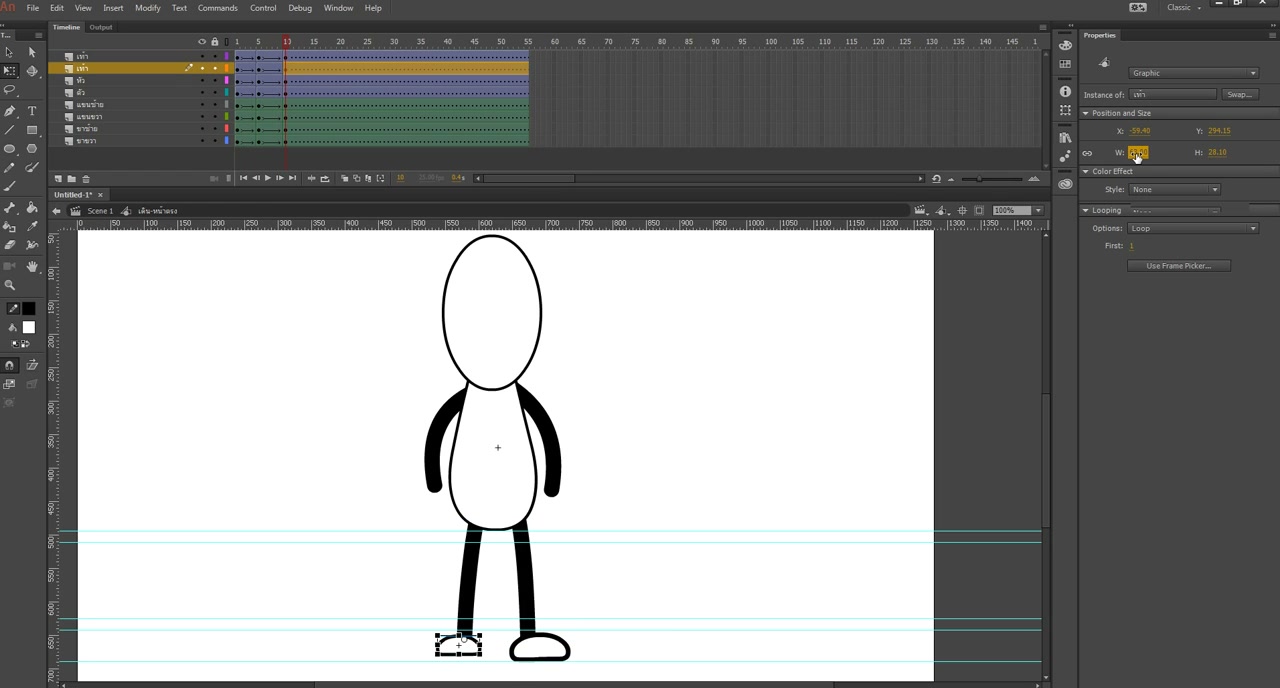This screenshot has width=1280, height=688.
Task: Switch to the Output tab
Action: [x=101, y=27]
